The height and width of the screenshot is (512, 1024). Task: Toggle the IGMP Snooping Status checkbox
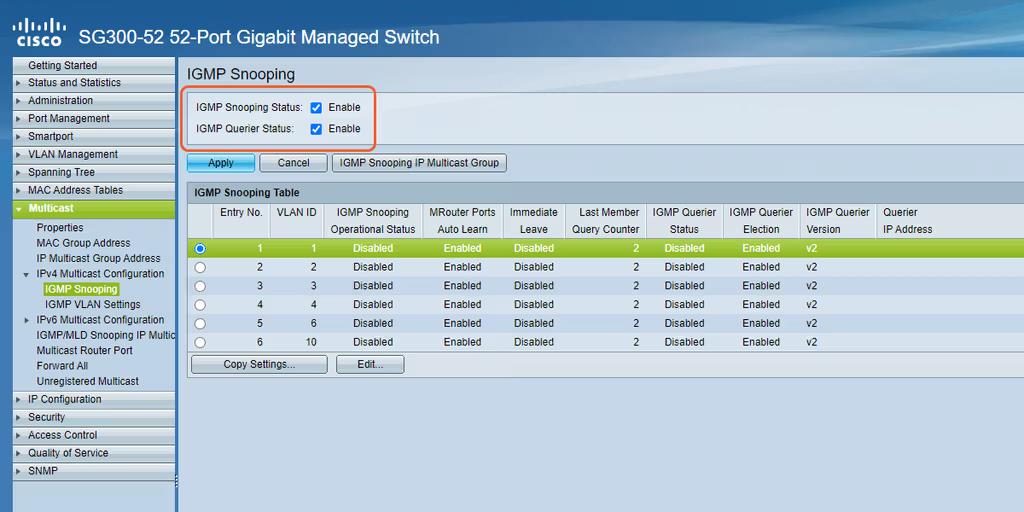[x=316, y=108]
